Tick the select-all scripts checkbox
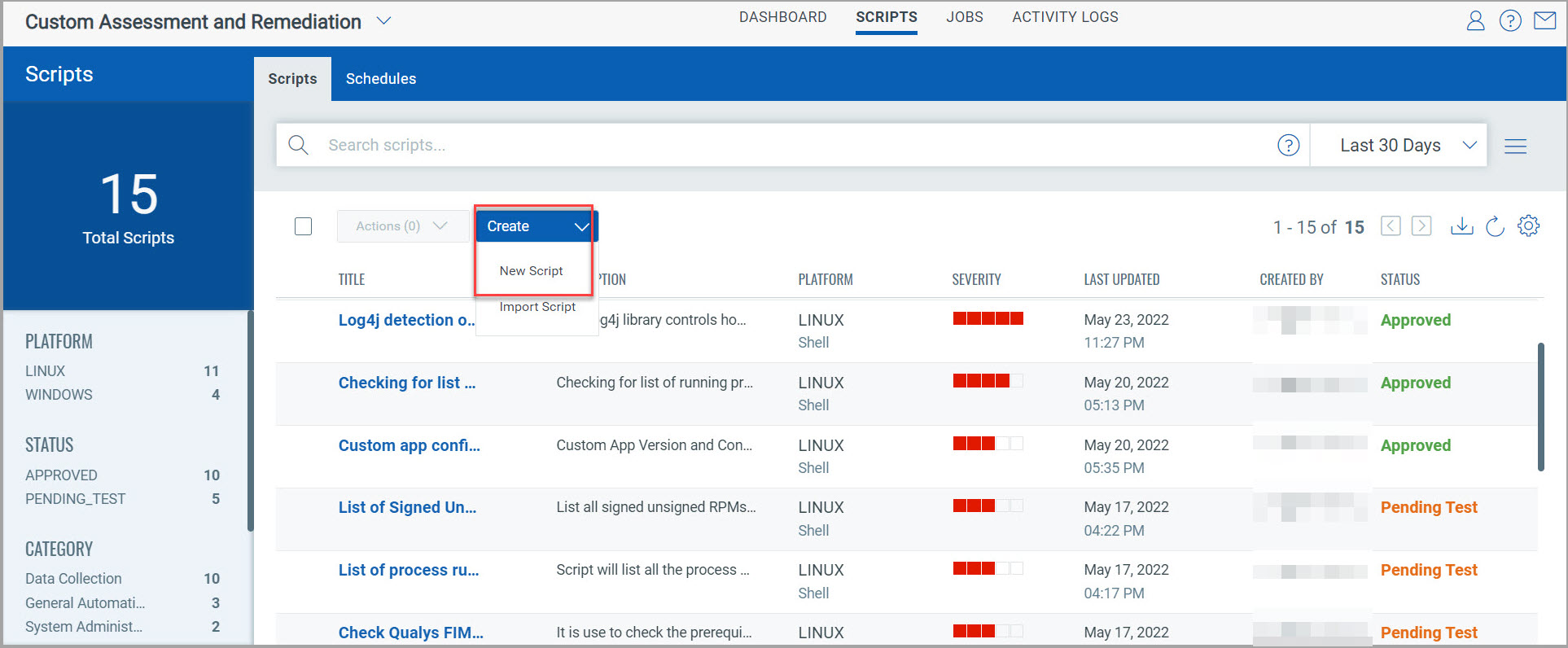 click(x=303, y=226)
